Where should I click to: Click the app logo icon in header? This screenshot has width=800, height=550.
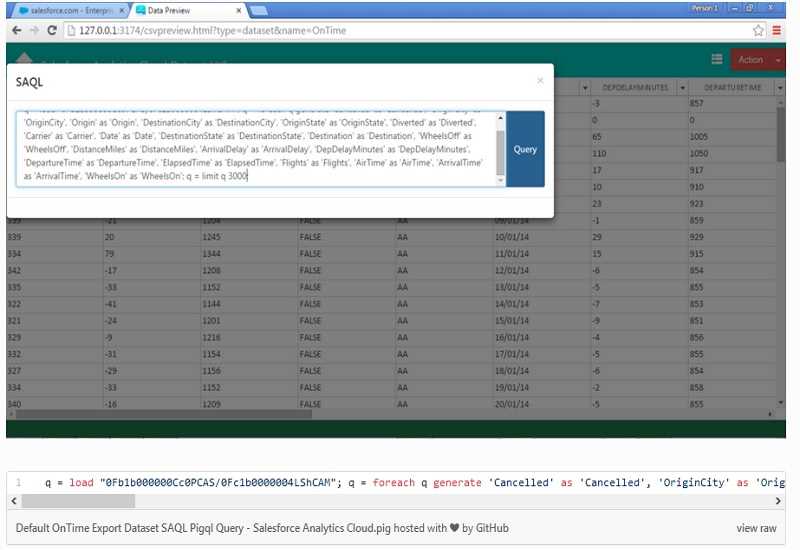click(x=24, y=58)
